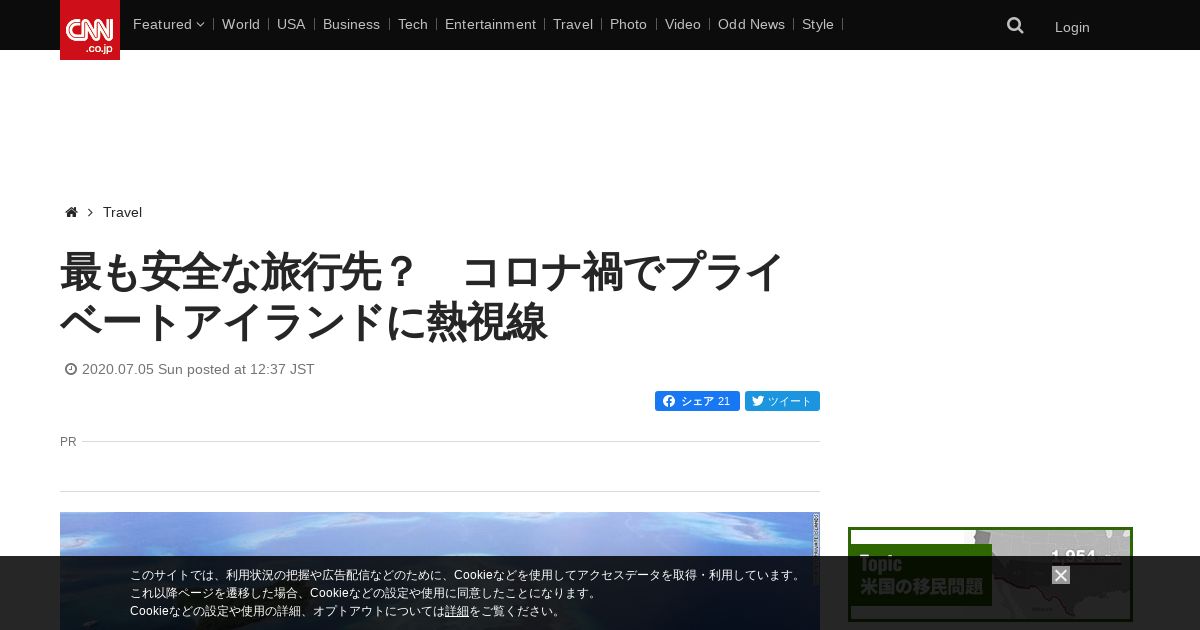Click the Login link
The height and width of the screenshot is (630, 1200).
point(1072,27)
